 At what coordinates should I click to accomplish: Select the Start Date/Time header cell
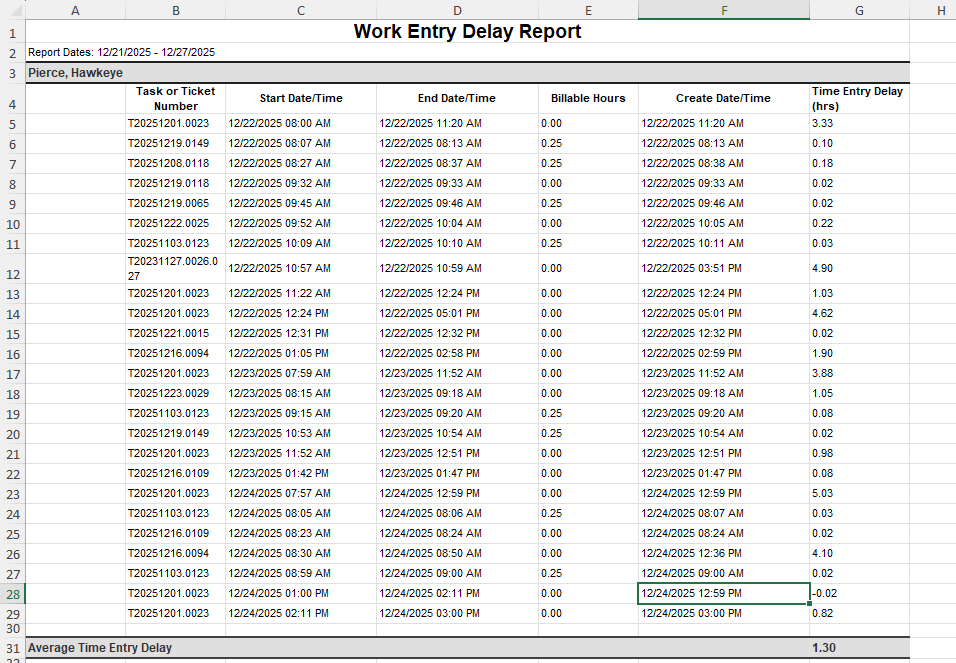[x=300, y=98]
